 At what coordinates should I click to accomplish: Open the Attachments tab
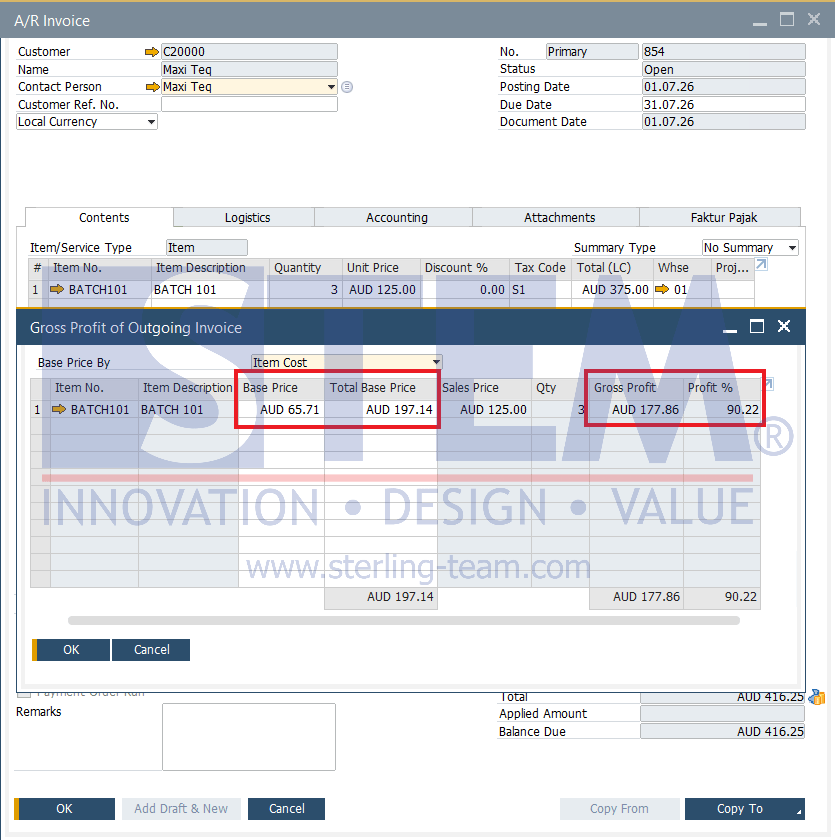click(559, 218)
